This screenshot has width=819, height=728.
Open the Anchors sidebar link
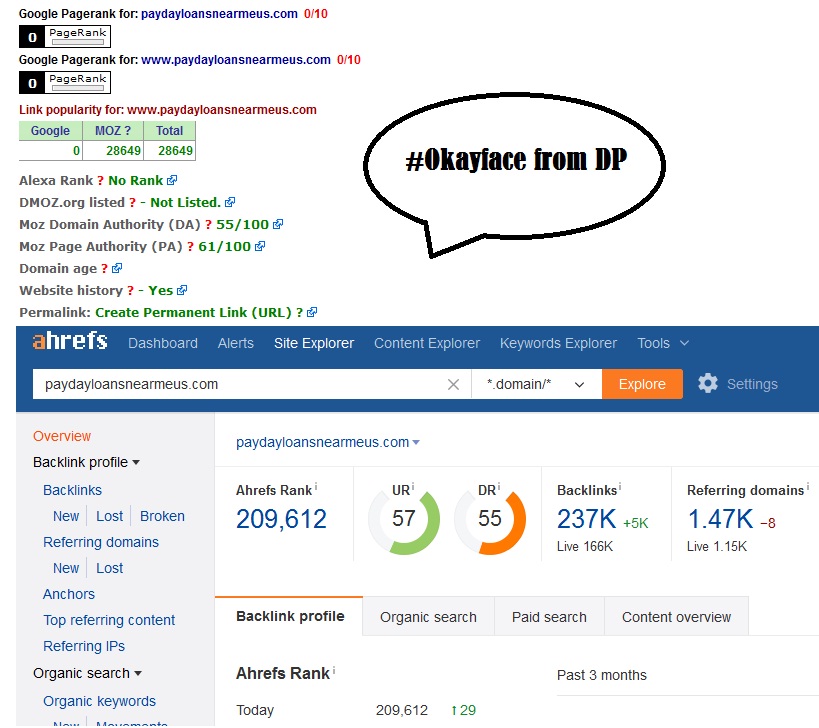point(69,594)
